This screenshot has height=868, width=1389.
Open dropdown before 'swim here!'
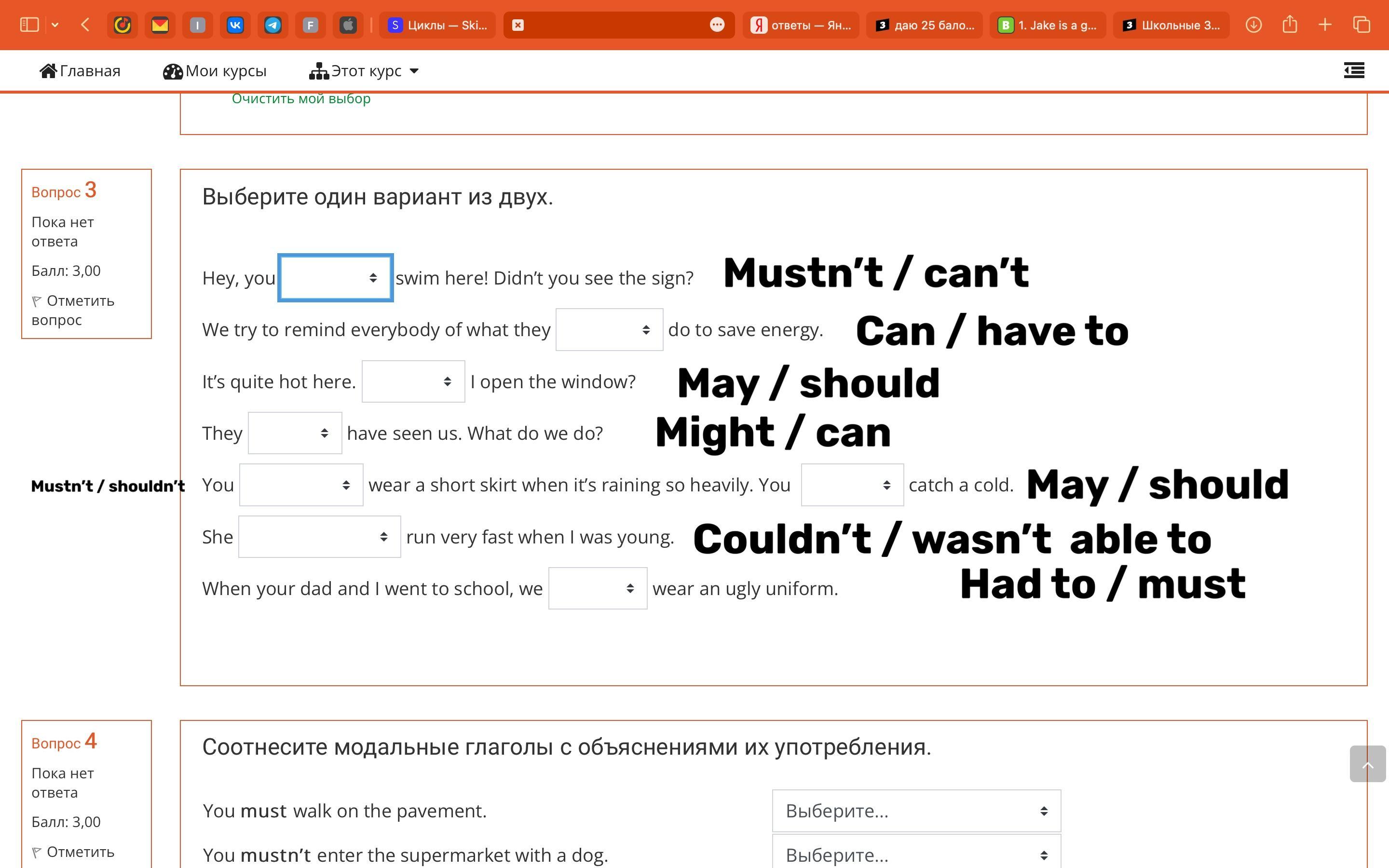pyautogui.click(x=335, y=278)
